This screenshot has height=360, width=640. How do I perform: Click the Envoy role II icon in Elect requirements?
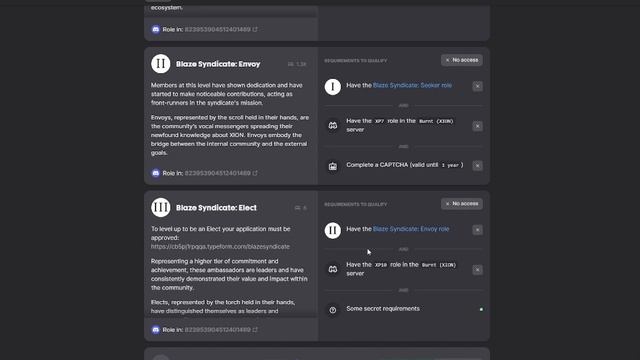tap(333, 230)
